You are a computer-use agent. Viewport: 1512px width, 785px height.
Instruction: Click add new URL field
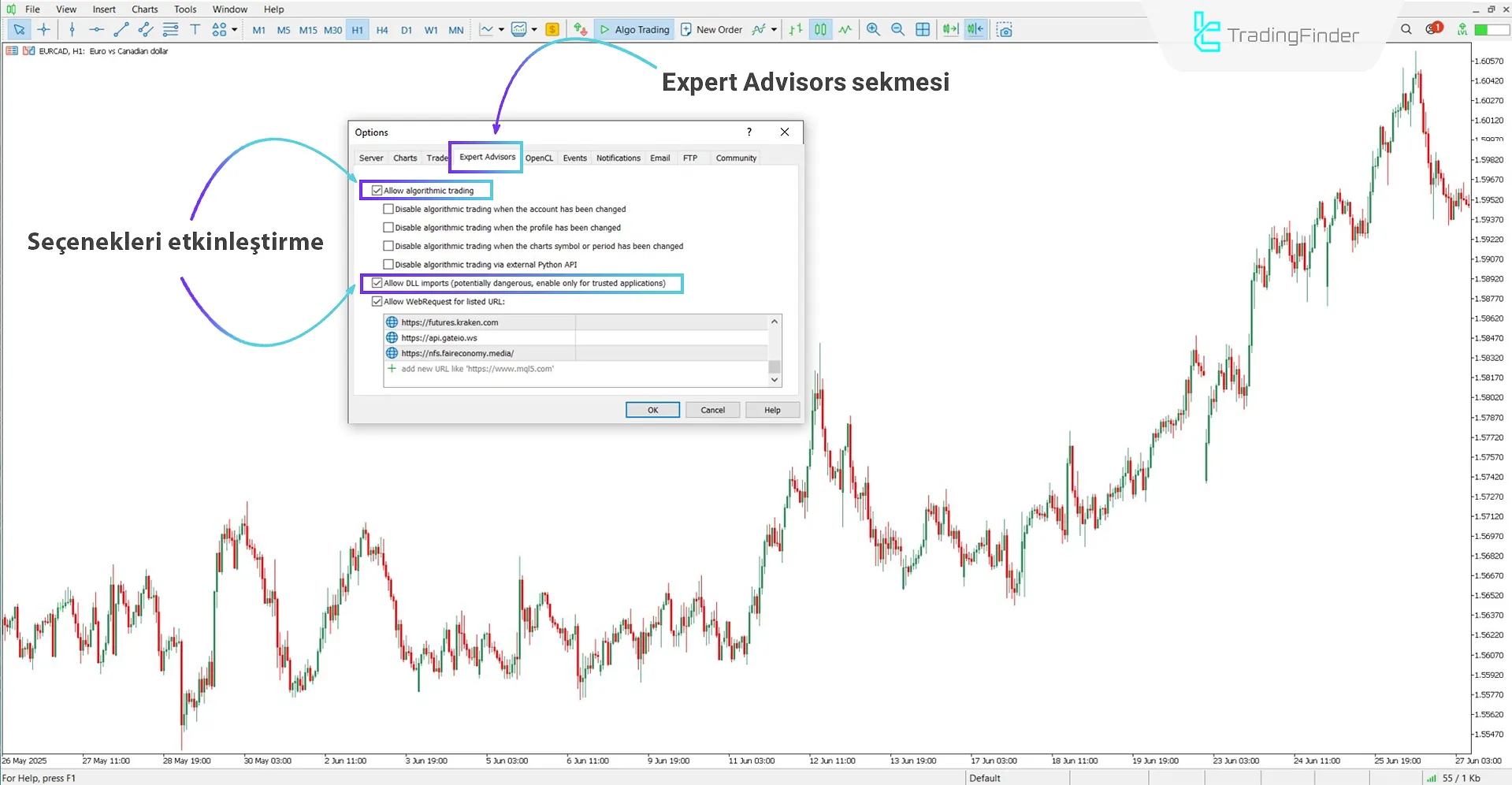tap(477, 368)
